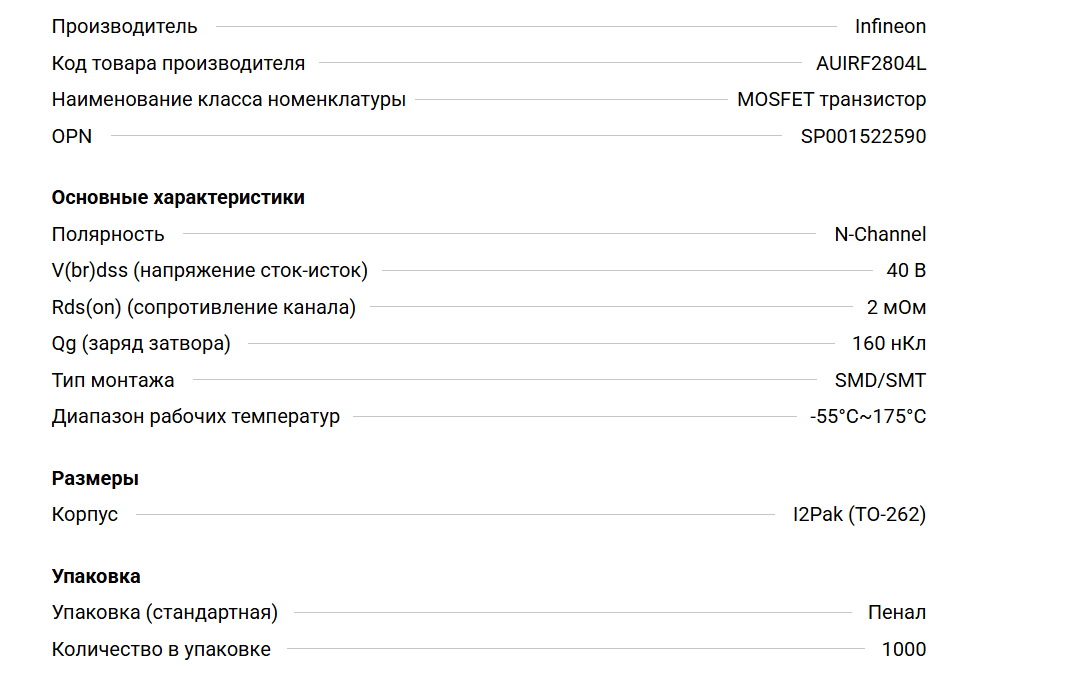
Task: Select the 160 нКл gate charge value
Action: pyautogui.click(x=889, y=343)
